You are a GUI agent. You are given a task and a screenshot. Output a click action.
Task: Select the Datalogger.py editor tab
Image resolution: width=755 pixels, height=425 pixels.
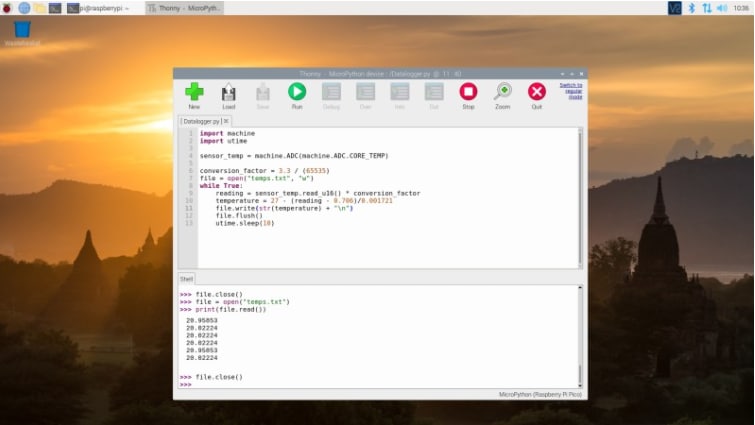tap(201, 121)
